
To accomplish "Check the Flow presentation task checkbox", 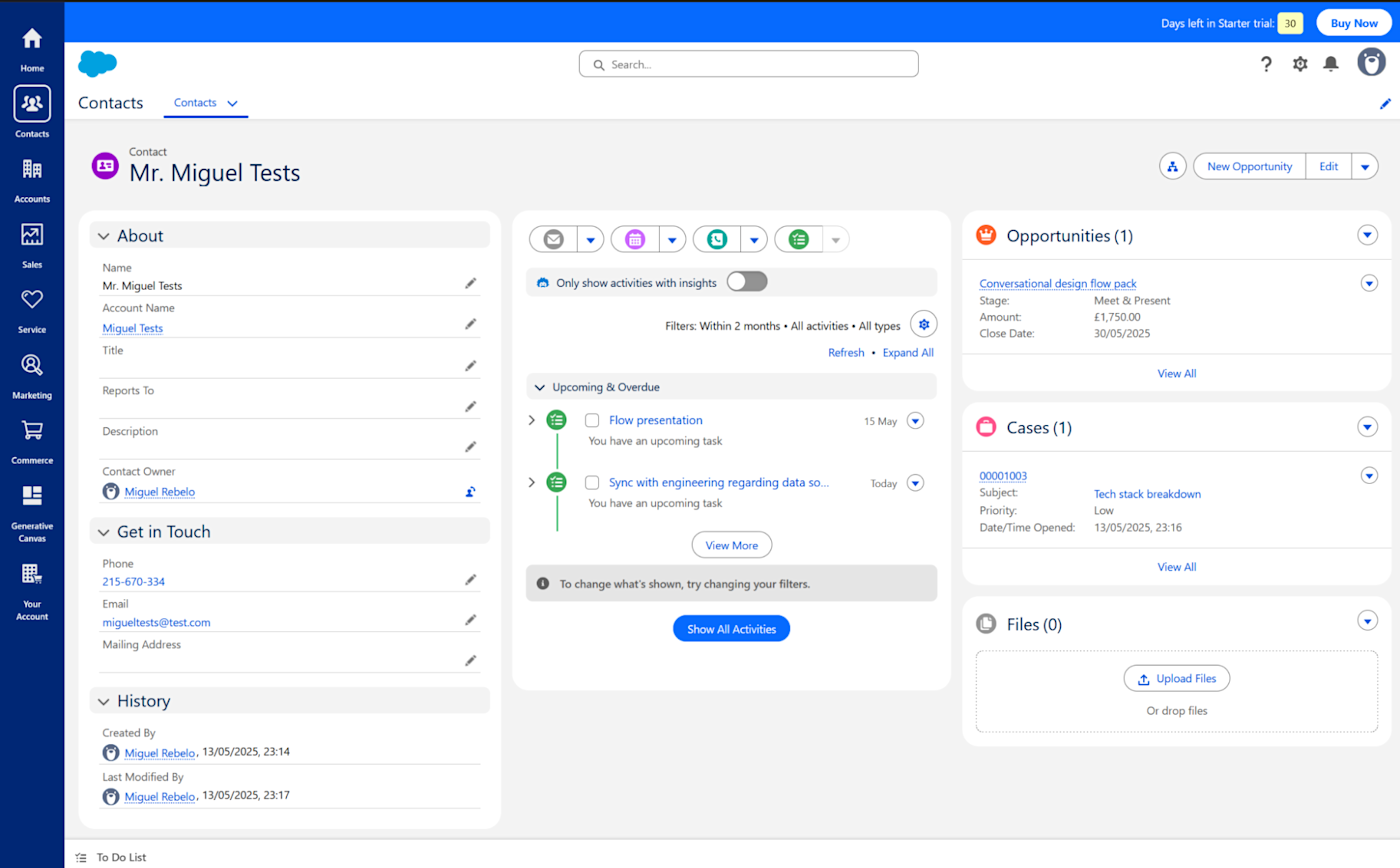I will coord(592,420).
